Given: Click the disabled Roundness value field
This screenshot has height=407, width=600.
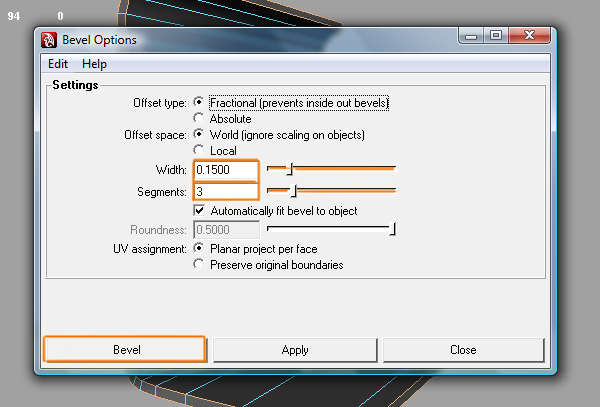Looking at the screenshot, I should click(x=227, y=230).
